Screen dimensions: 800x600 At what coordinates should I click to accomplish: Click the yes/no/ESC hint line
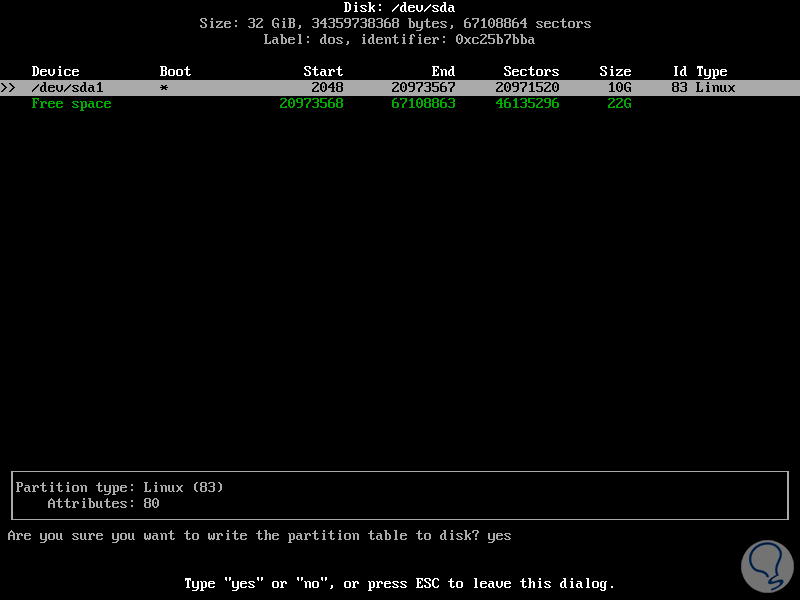click(399, 584)
